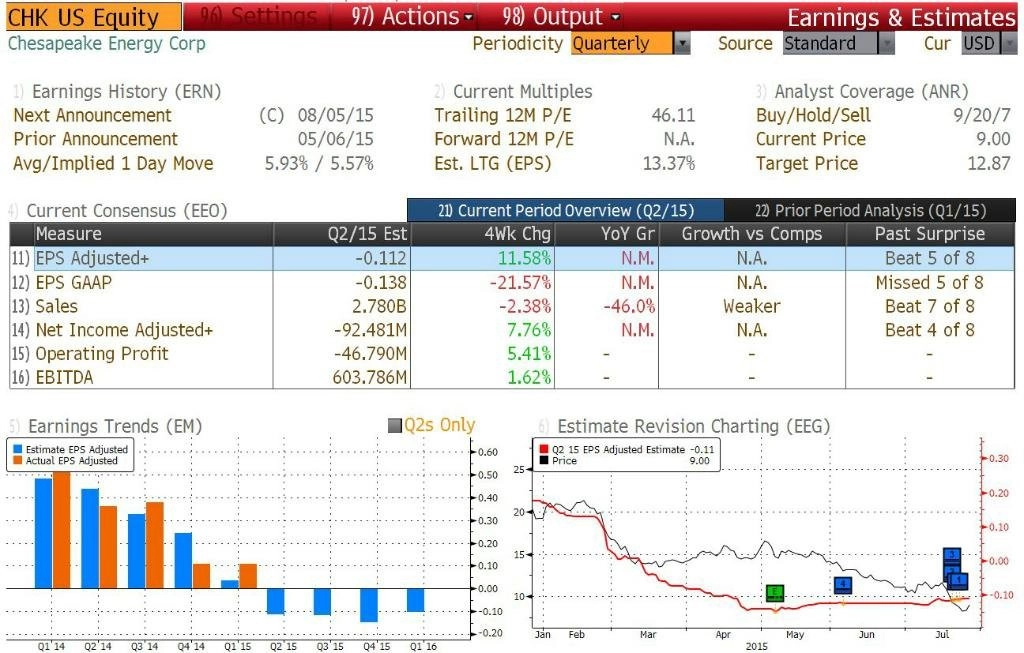Image resolution: width=1024 pixels, height=653 pixels.
Task: Click blue square marker near June
Action: tap(843, 585)
